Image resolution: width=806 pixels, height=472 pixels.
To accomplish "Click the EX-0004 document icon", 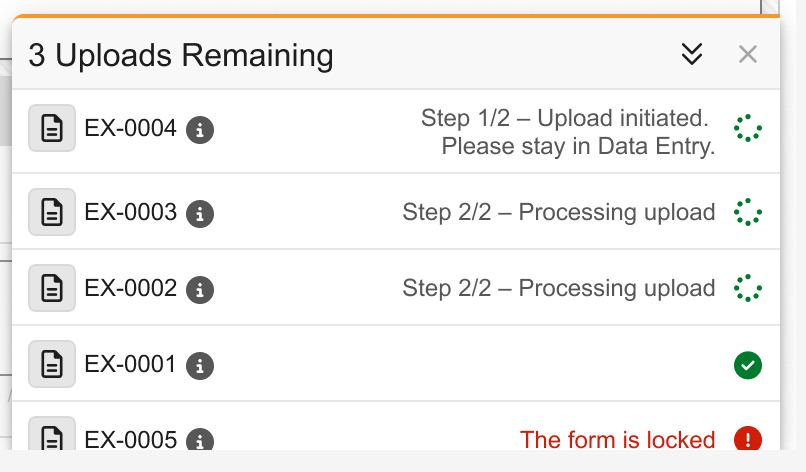I will tap(53, 129).
